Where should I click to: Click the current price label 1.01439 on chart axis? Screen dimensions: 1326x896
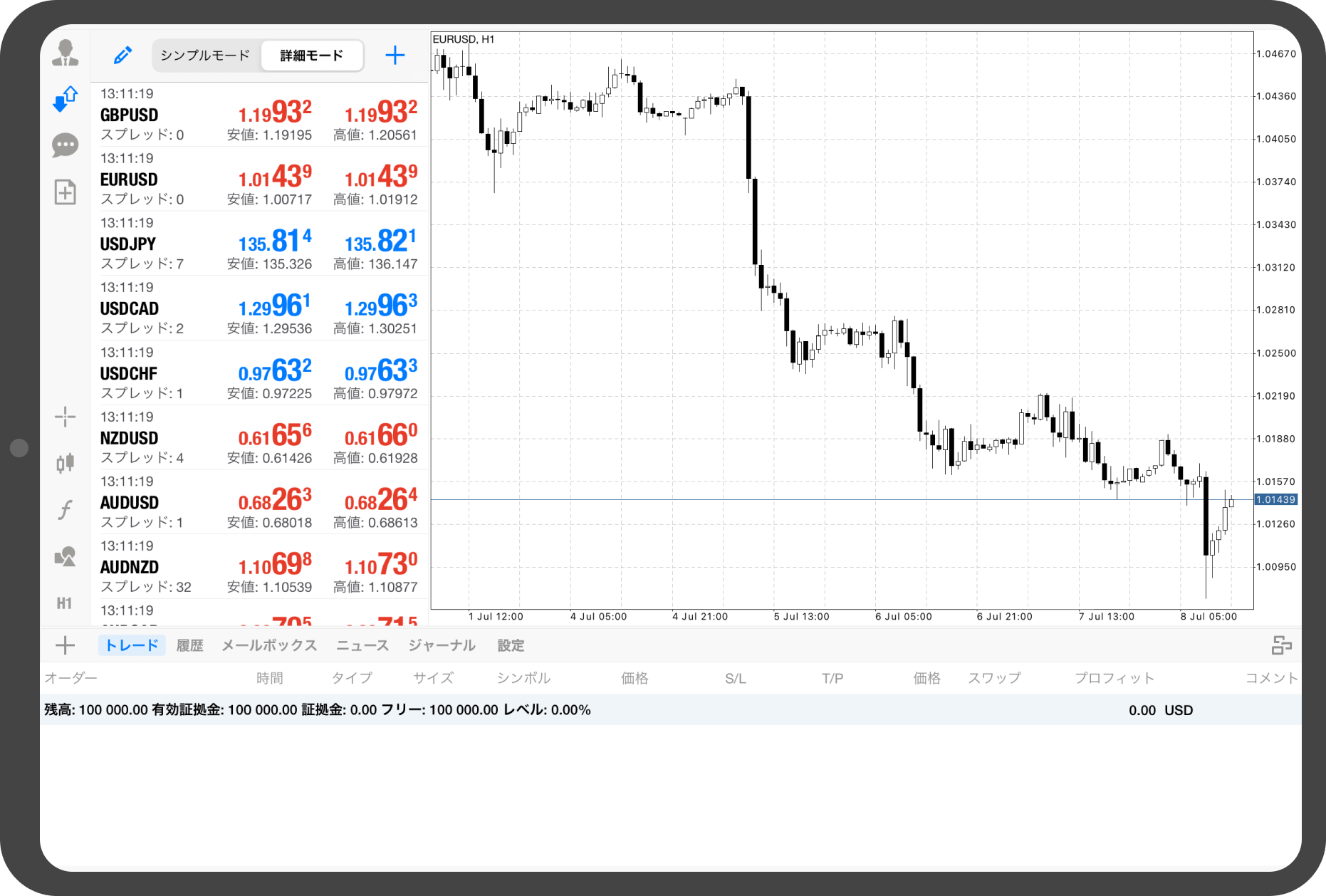1275,499
